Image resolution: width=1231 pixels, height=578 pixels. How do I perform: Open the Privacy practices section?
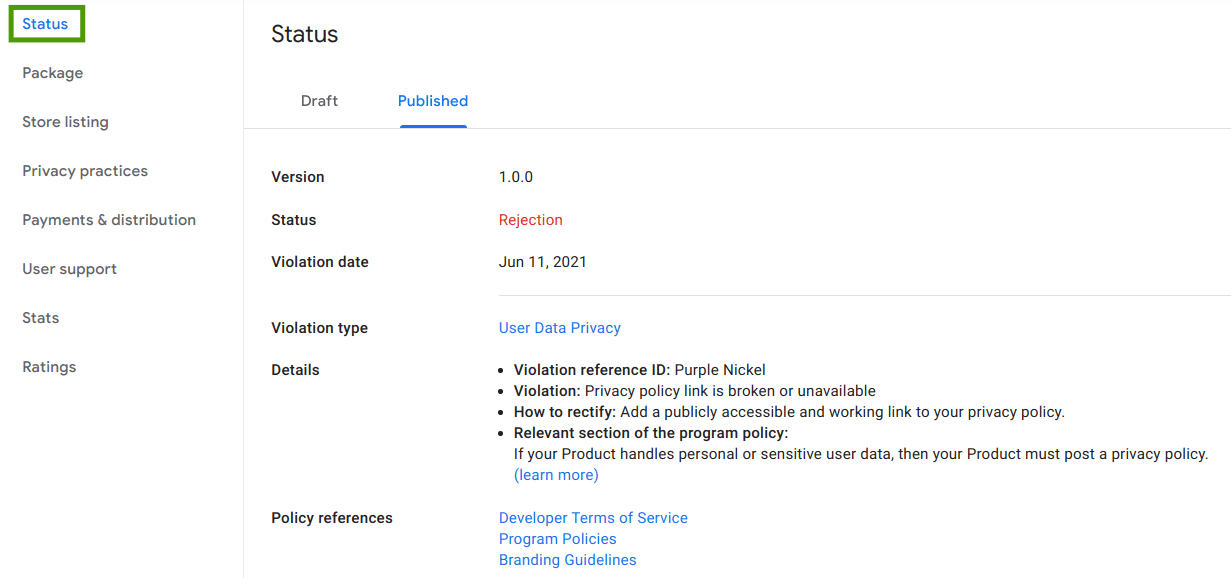84,170
